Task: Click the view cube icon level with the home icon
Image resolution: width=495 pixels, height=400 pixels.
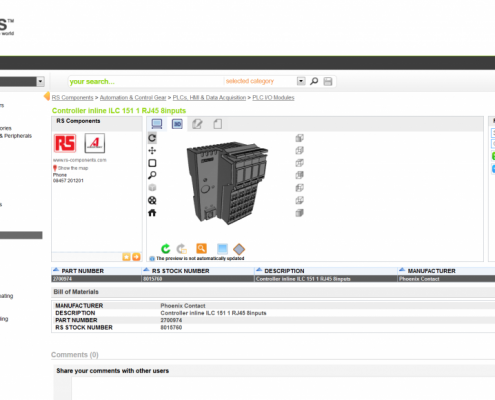Action: [x=299, y=213]
